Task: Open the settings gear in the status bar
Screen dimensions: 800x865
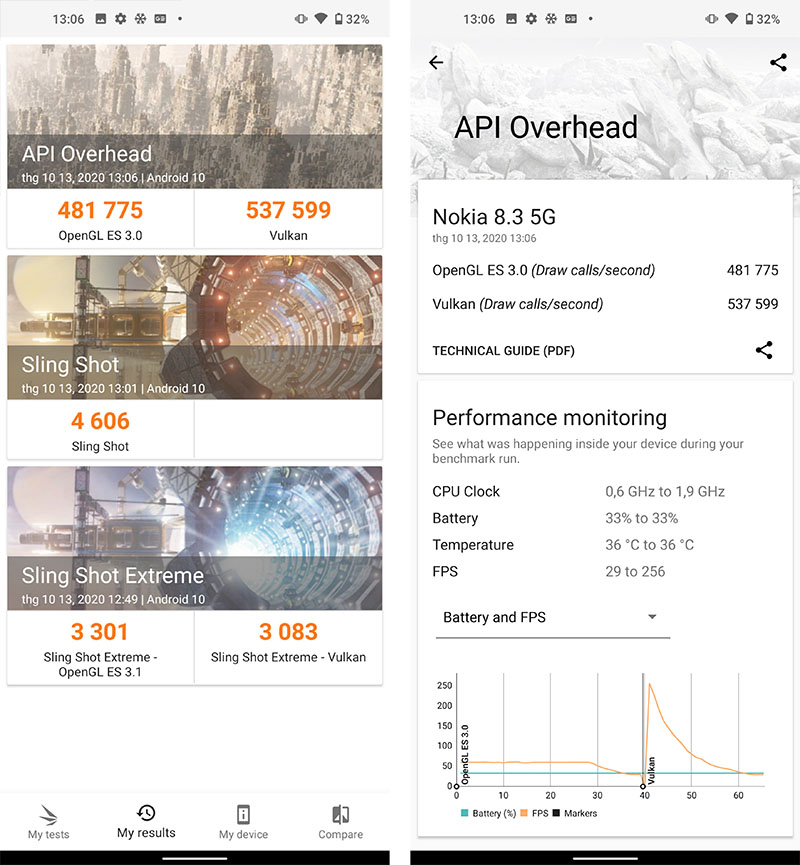Action: (120, 17)
